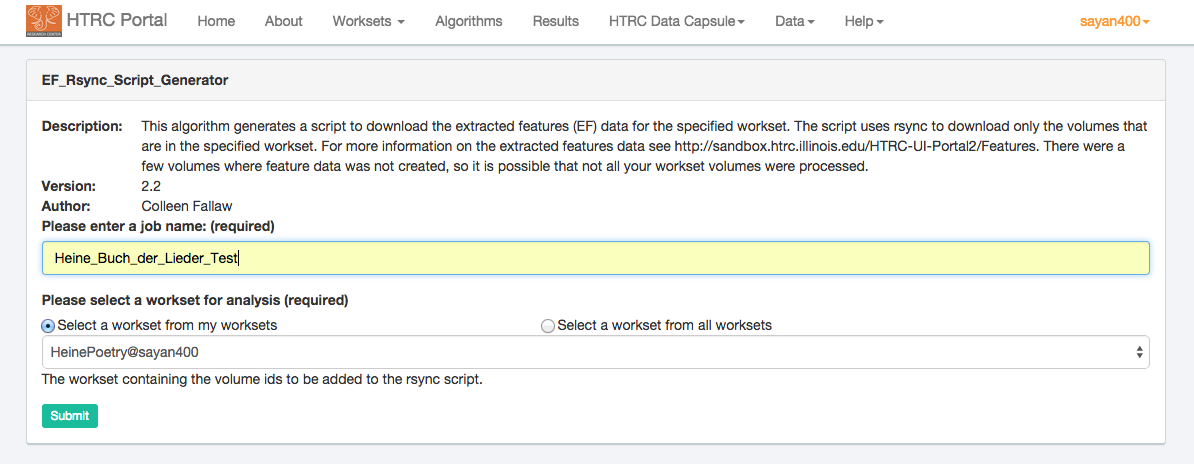This screenshot has width=1194, height=464.
Task: Select workset from my worksets radio button
Action: (x=48, y=326)
